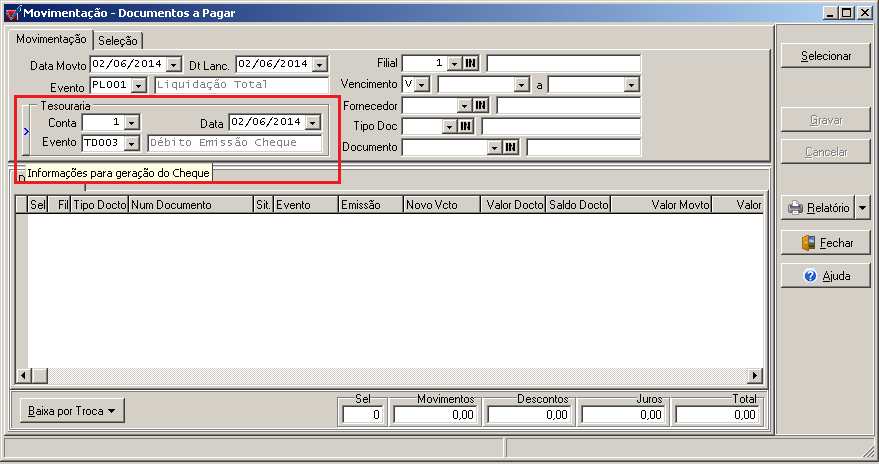Open the Tesouraria Evento TD003 dropdown
879x464 pixels.
tap(132, 143)
